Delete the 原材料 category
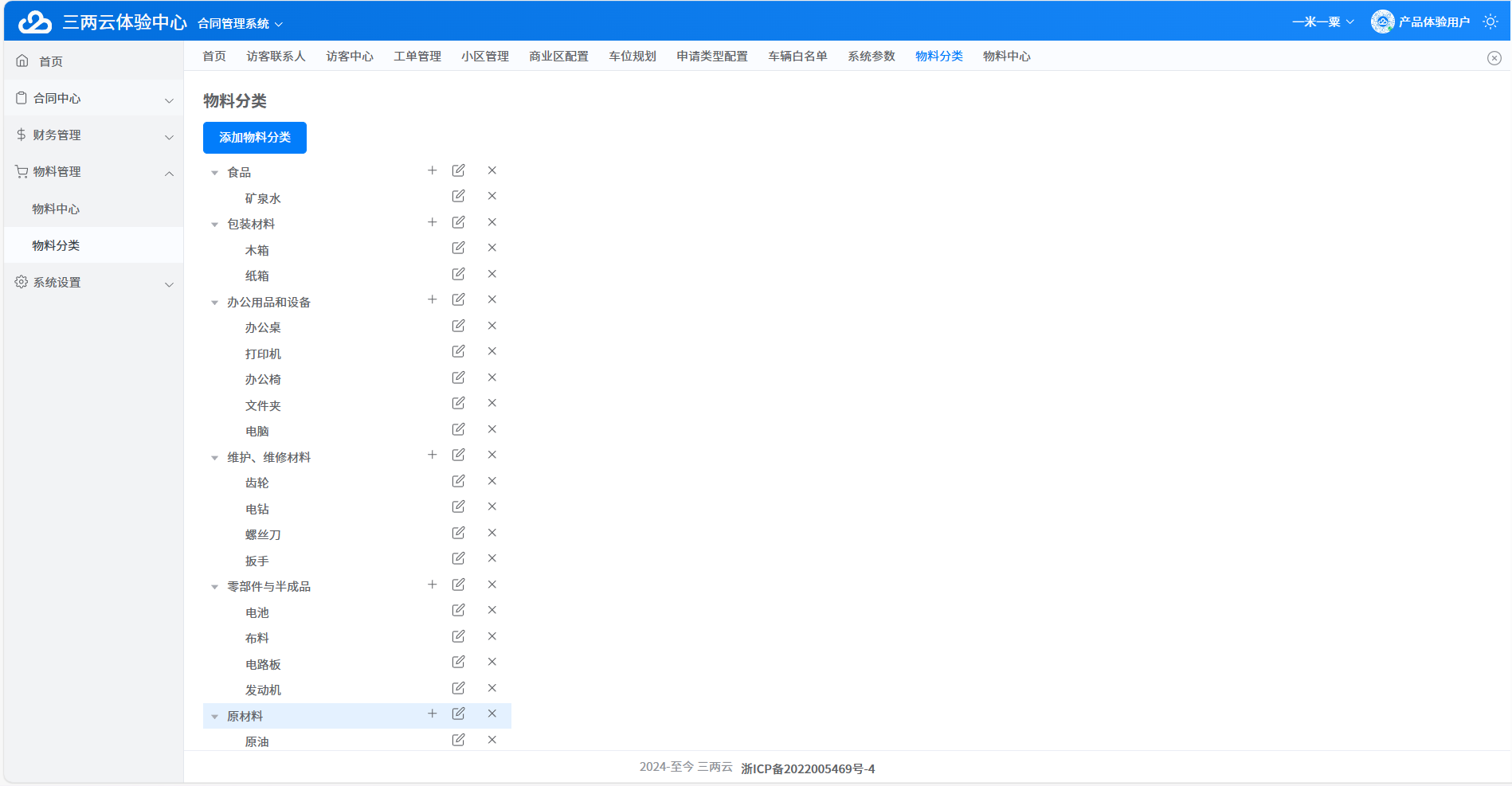Image resolution: width=1512 pixels, height=786 pixels. 492,714
